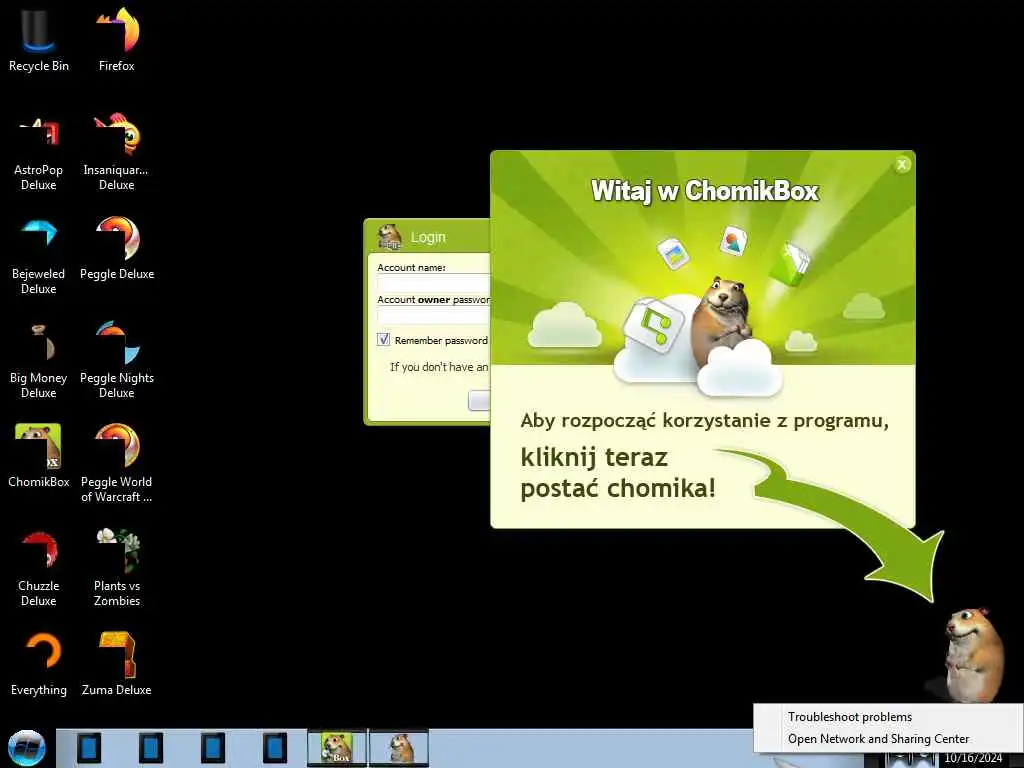Click the hamster character above the tray
Screen dimensions: 1024x768
coord(972,655)
